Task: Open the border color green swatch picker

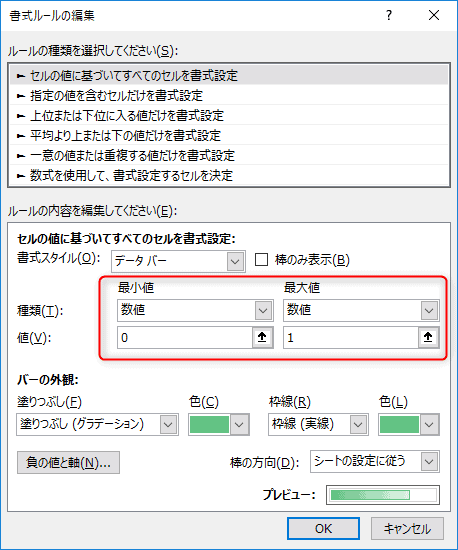Action: point(409,424)
